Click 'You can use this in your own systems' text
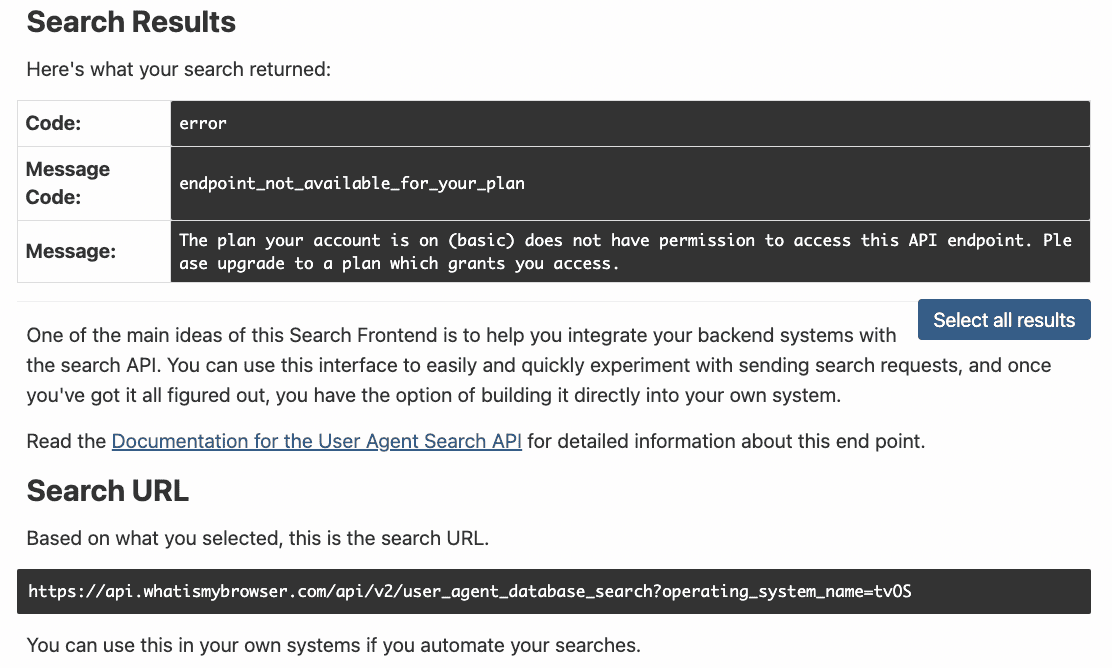The width and height of the screenshot is (1112, 668). tap(333, 645)
